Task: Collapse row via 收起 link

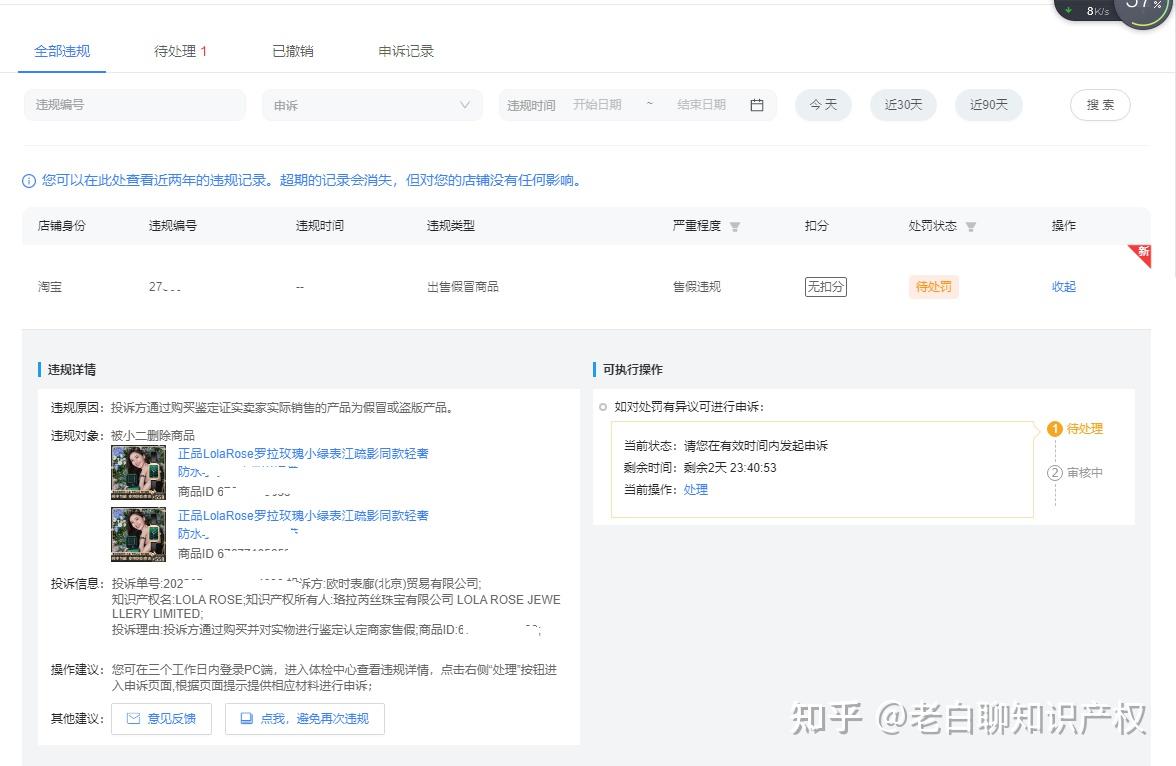Action: pos(1064,287)
